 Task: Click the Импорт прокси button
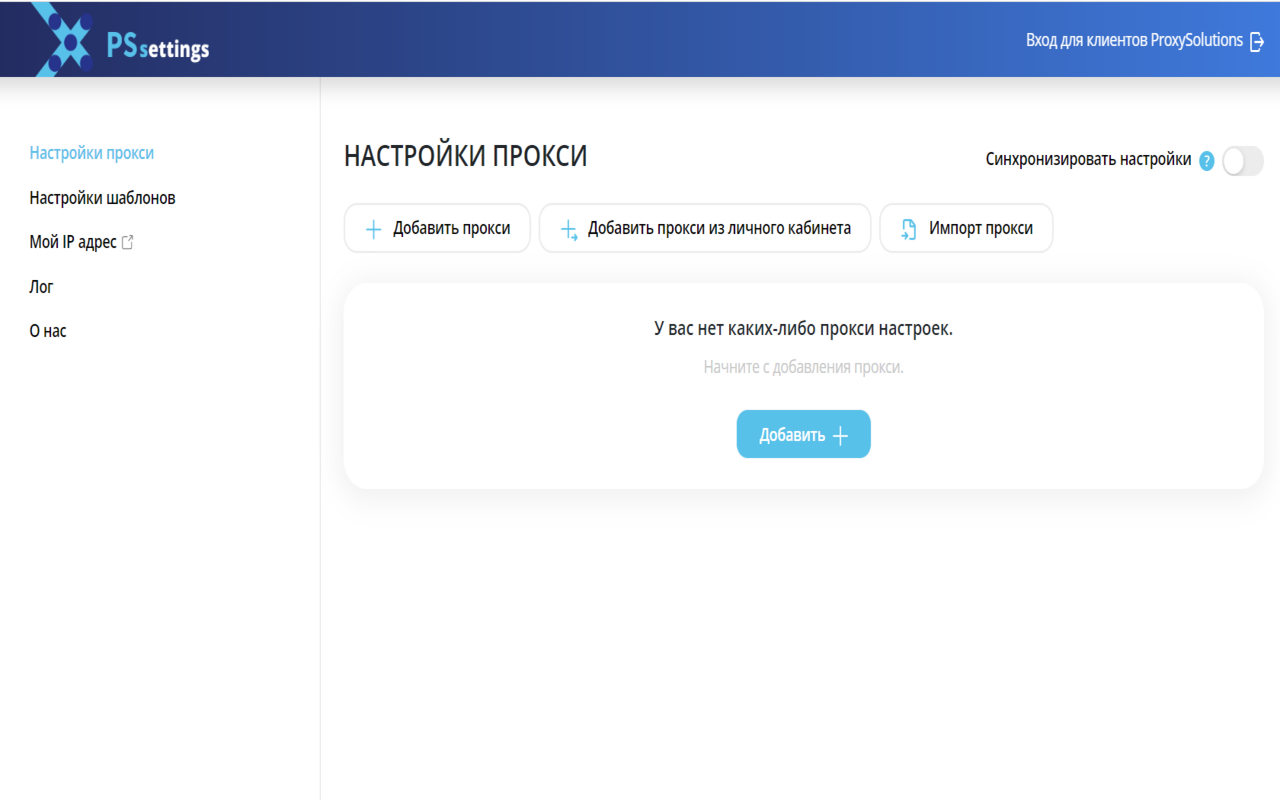tap(966, 228)
